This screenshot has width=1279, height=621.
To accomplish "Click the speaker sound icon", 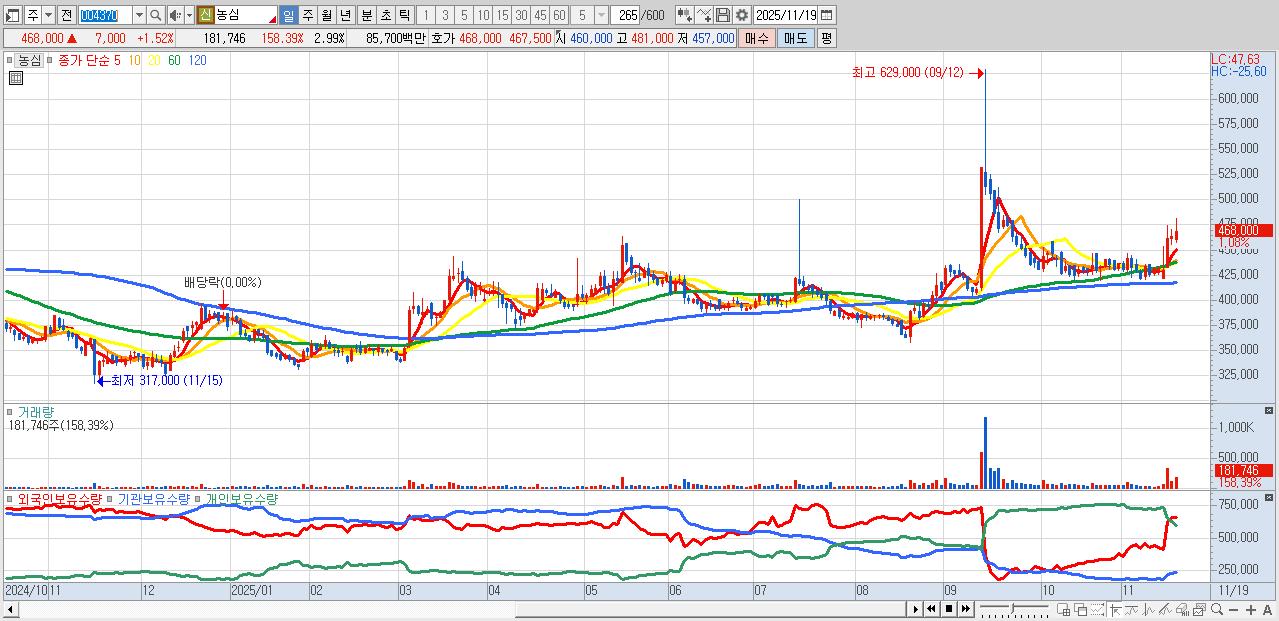I will click(176, 15).
